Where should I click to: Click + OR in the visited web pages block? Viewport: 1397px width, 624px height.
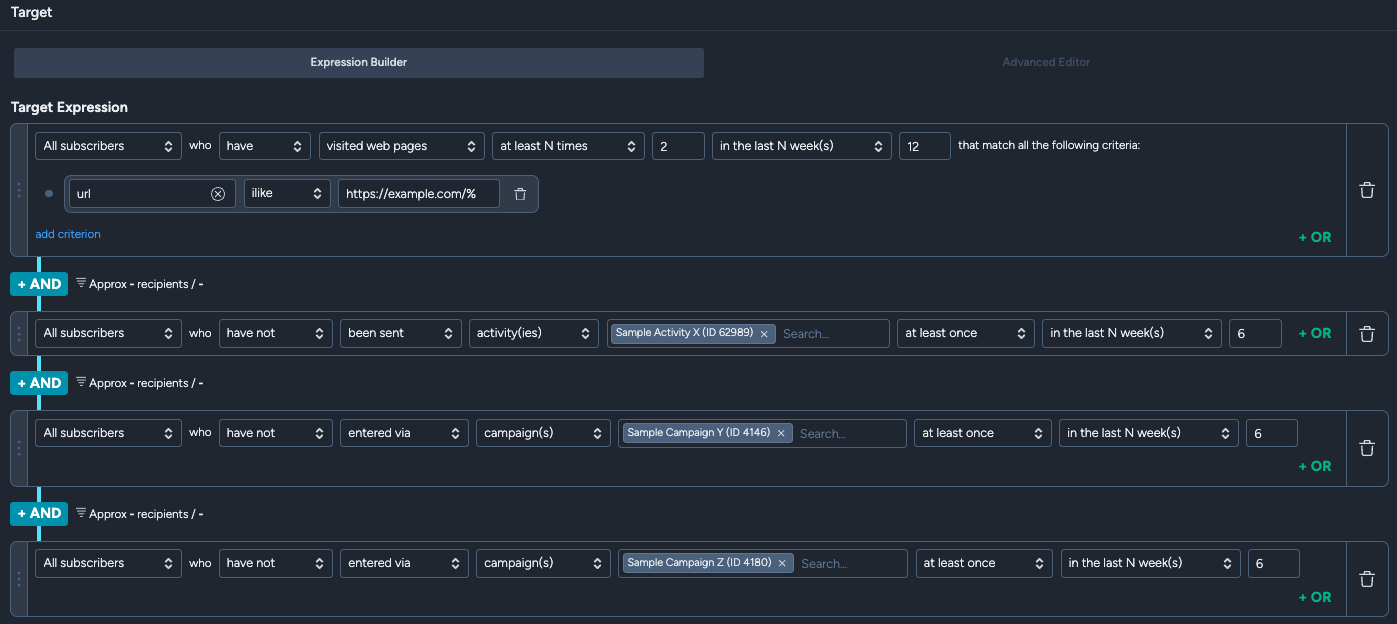(x=1315, y=237)
